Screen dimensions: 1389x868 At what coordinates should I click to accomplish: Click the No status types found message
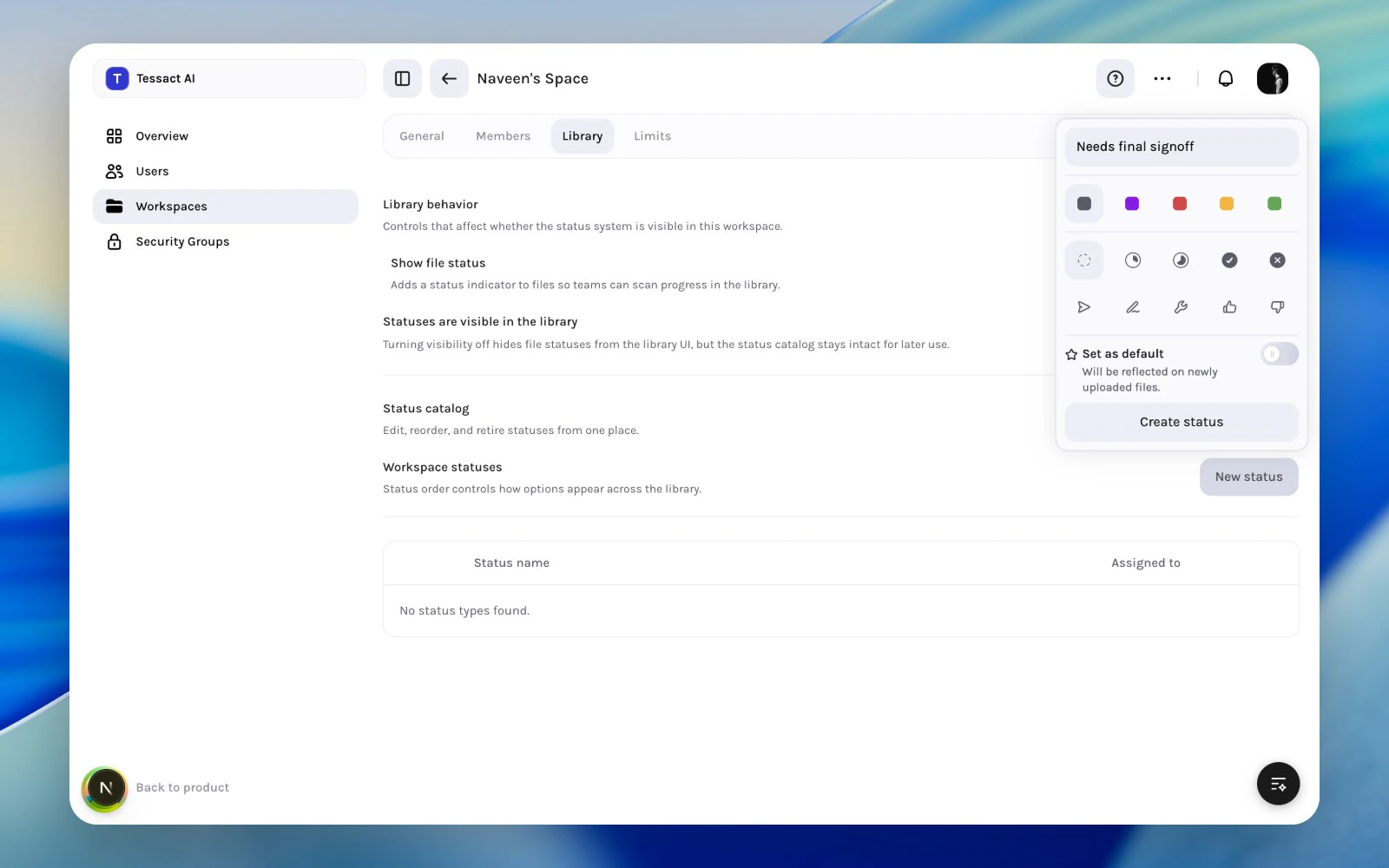coord(464,611)
